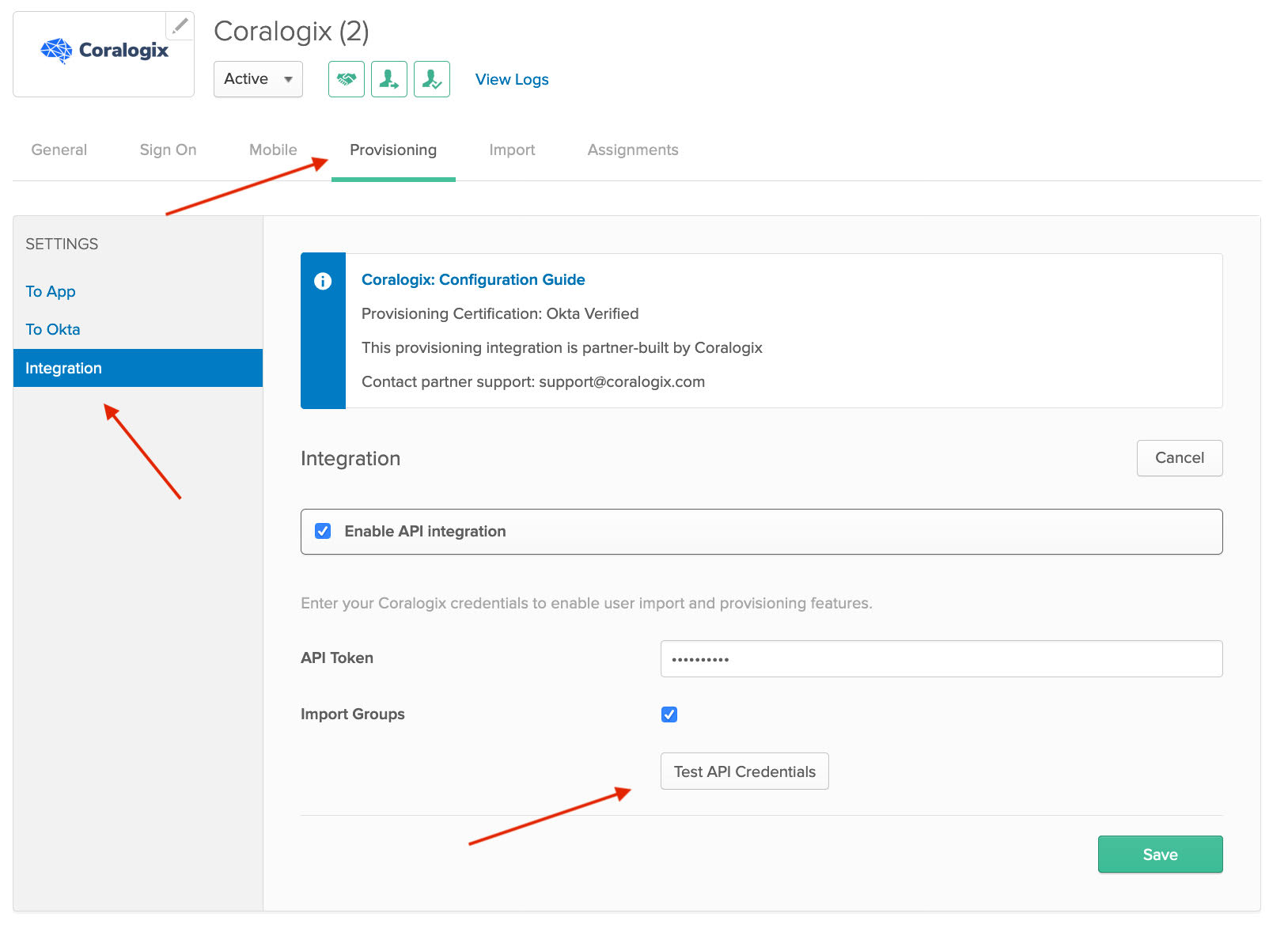Viewport: 1288px width, 940px height.
Task: Click the push user provisioning icon
Action: point(389,79)
